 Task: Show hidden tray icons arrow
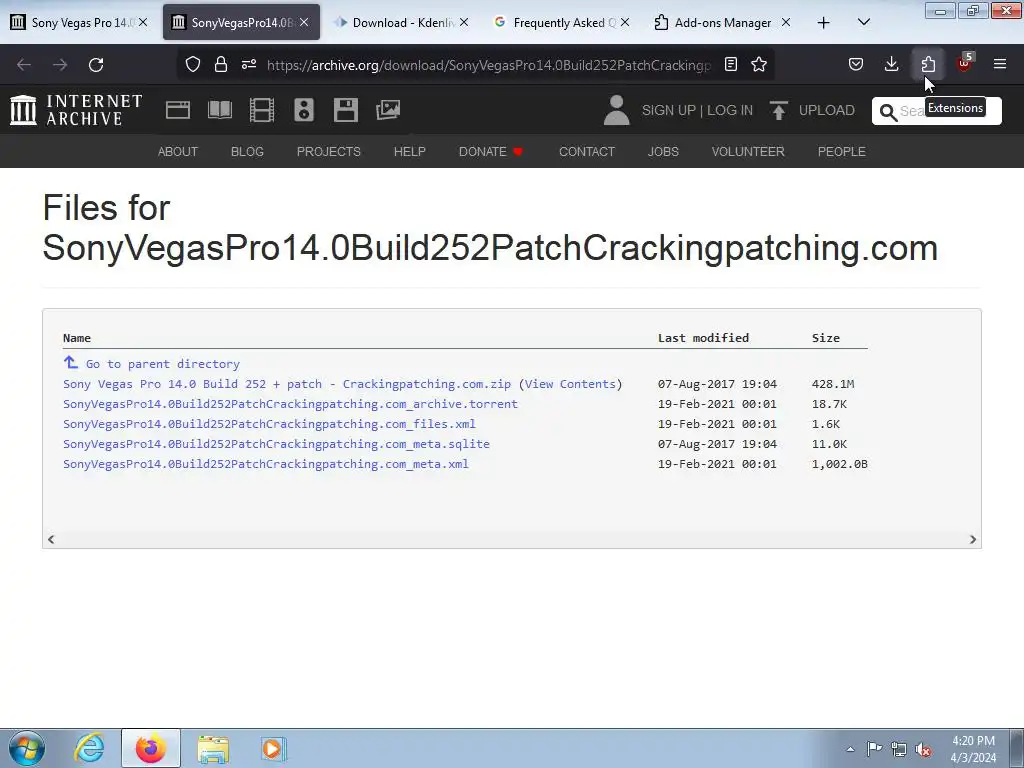tap(850, 749)
